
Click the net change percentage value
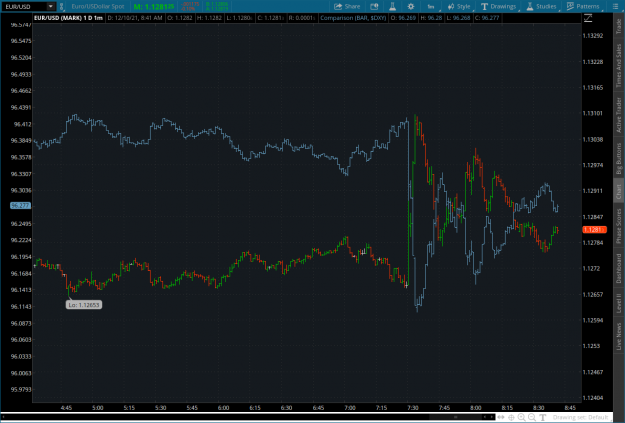188,9
